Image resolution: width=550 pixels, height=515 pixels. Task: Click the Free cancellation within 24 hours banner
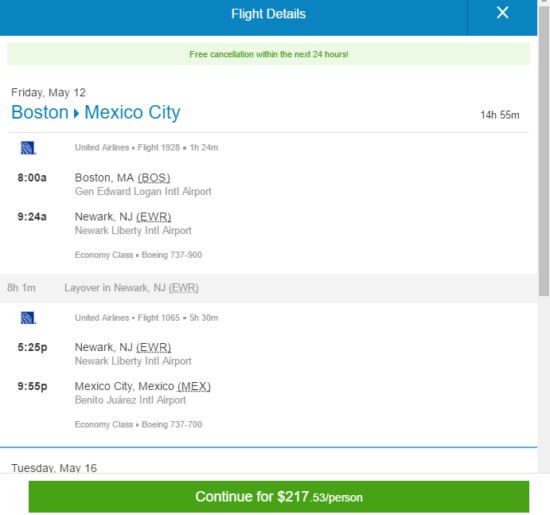269,54
